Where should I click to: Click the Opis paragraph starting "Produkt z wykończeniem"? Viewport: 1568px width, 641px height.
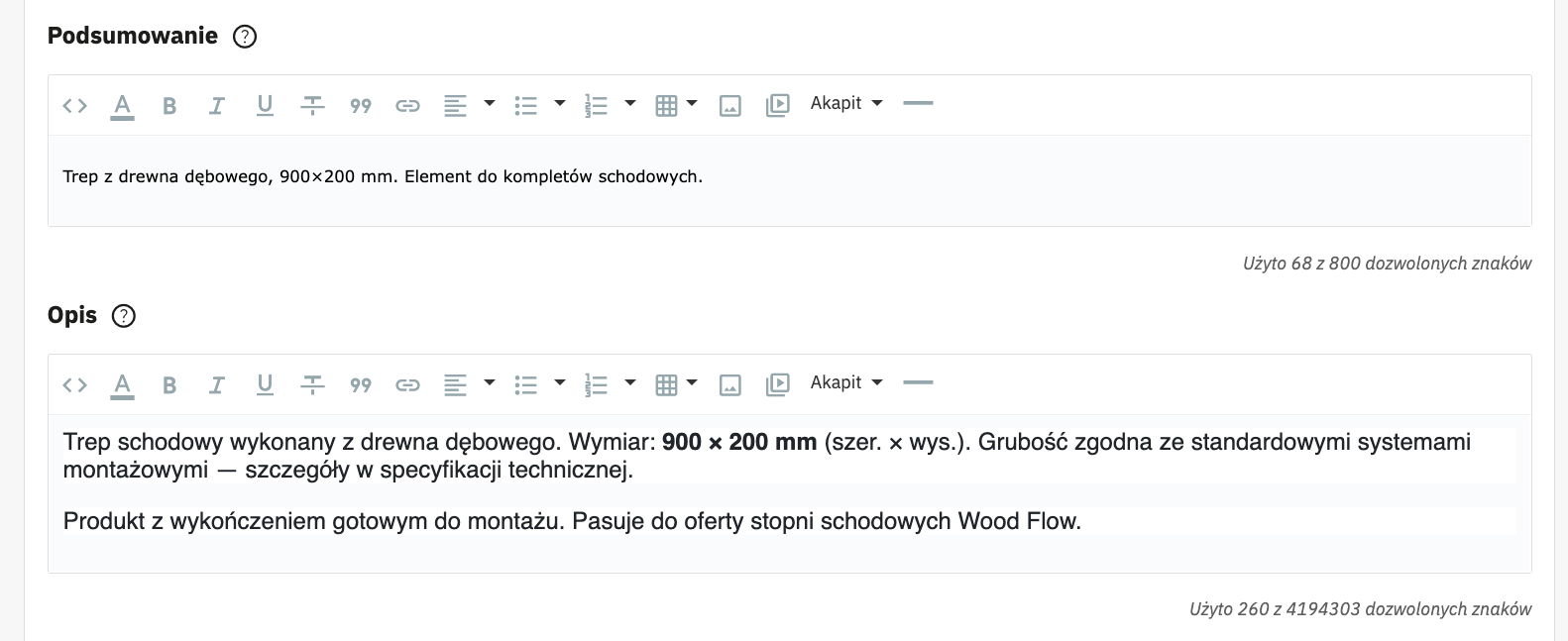click(572, 521)
